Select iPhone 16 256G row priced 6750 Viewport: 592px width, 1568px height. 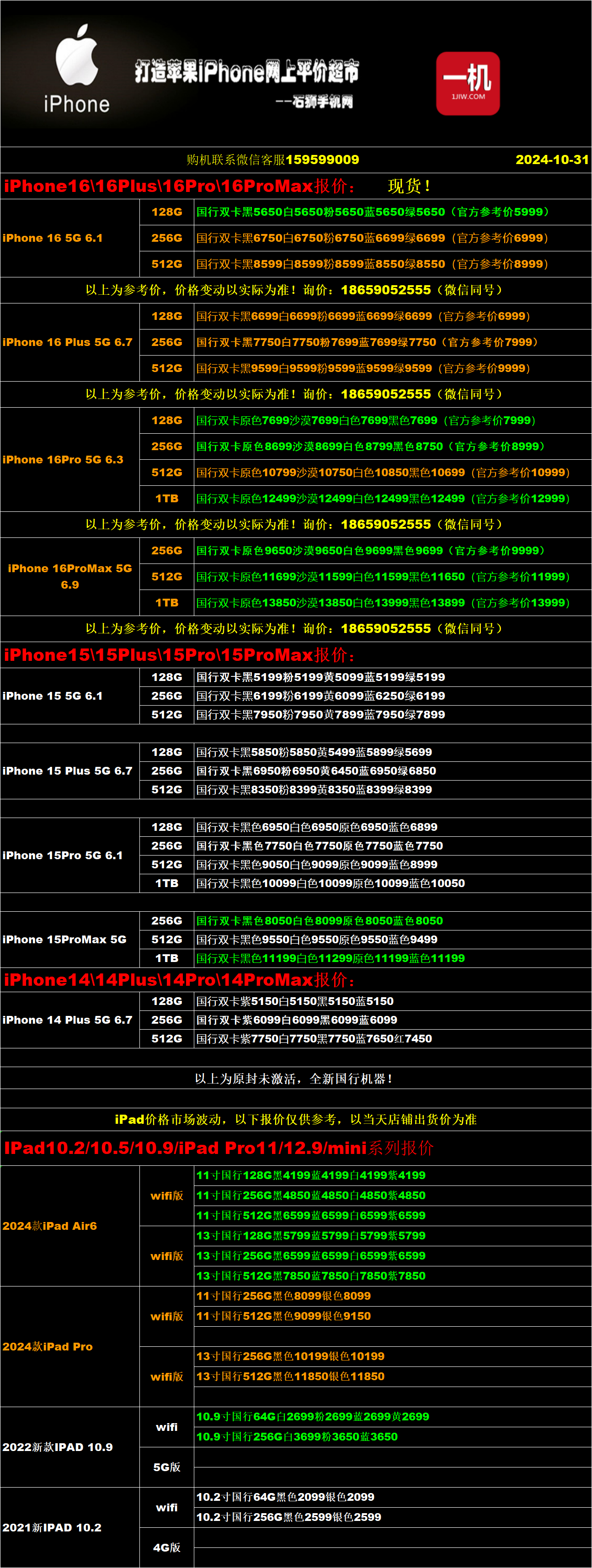click(x=393, y=238)
